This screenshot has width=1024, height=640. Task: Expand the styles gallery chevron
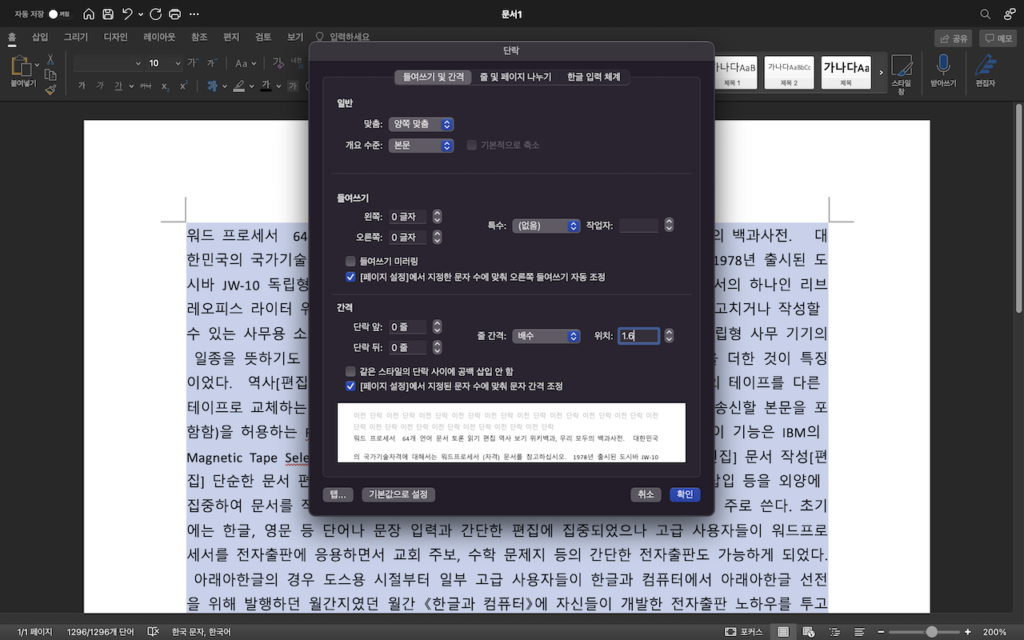[881, 72]
